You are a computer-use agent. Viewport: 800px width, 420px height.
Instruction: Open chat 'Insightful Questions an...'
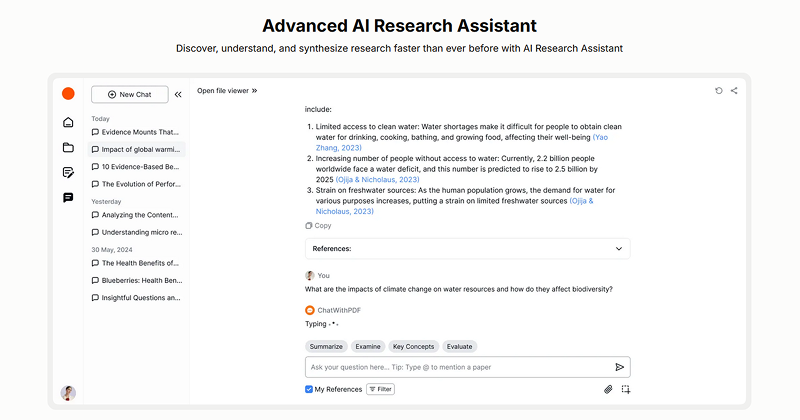pos(136,298)
